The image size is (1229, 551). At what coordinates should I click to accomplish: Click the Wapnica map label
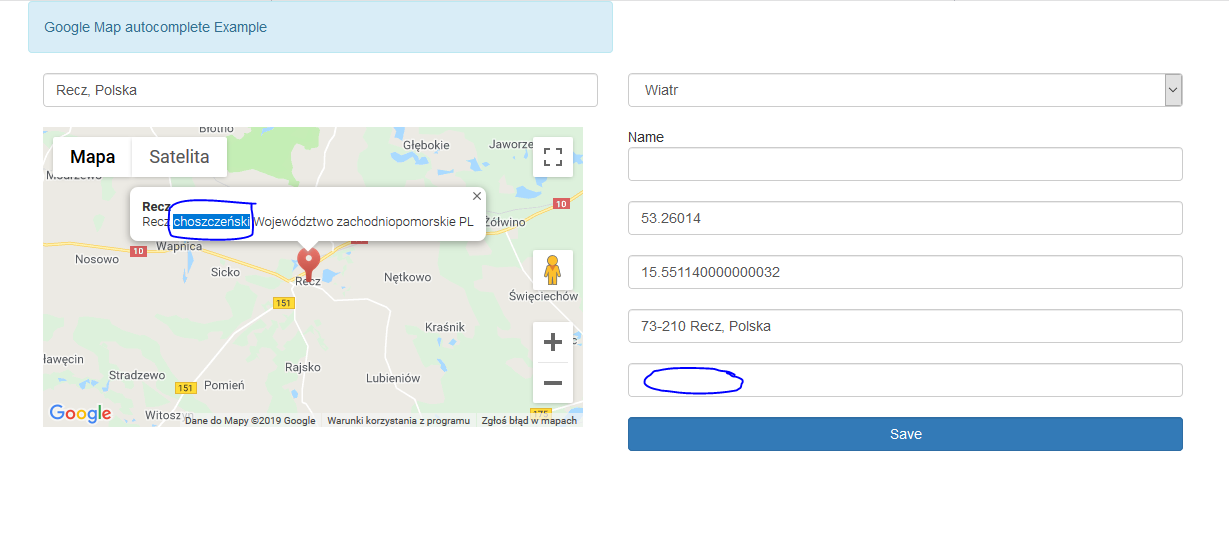[x=179, y=246]
